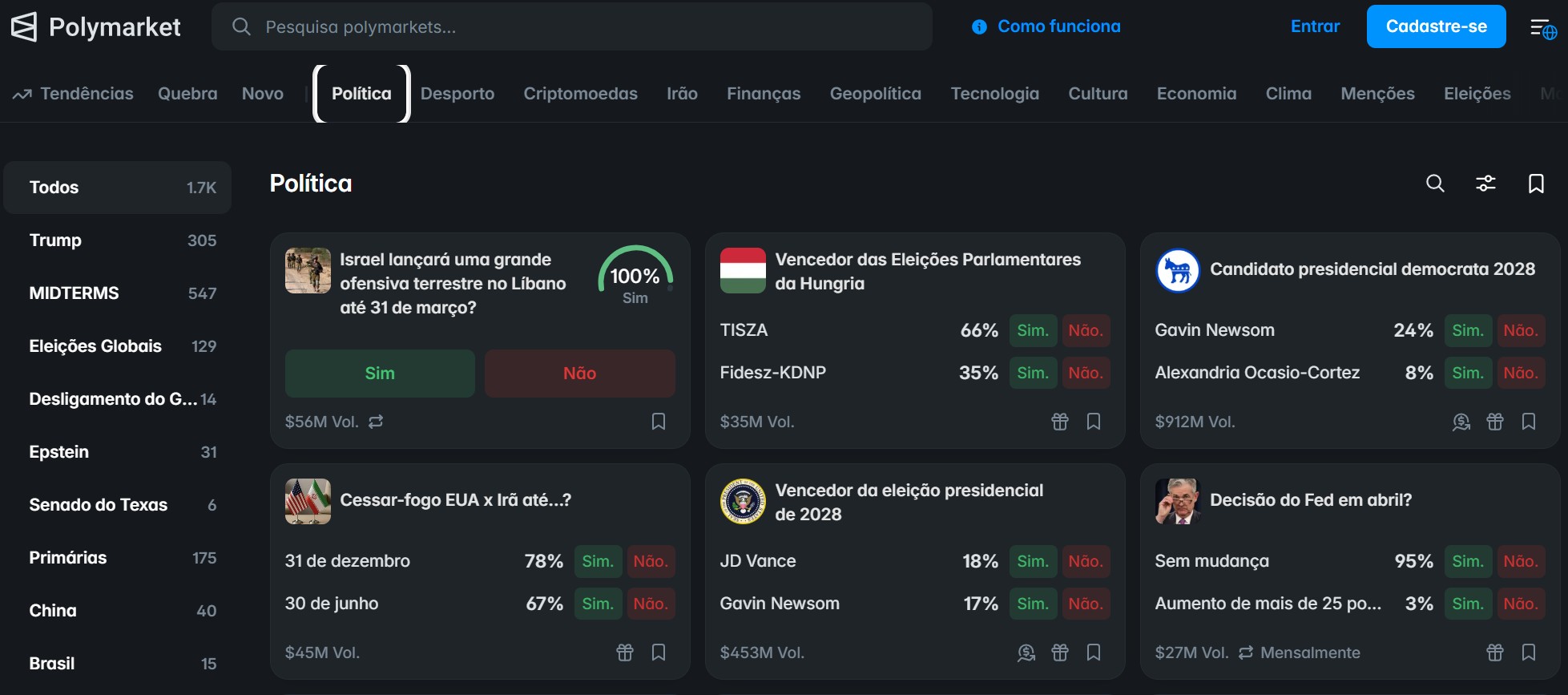Viewport: 1568px width, 695px height.
Task: Click the Cadastre-se button
Action: [1436, 25]
